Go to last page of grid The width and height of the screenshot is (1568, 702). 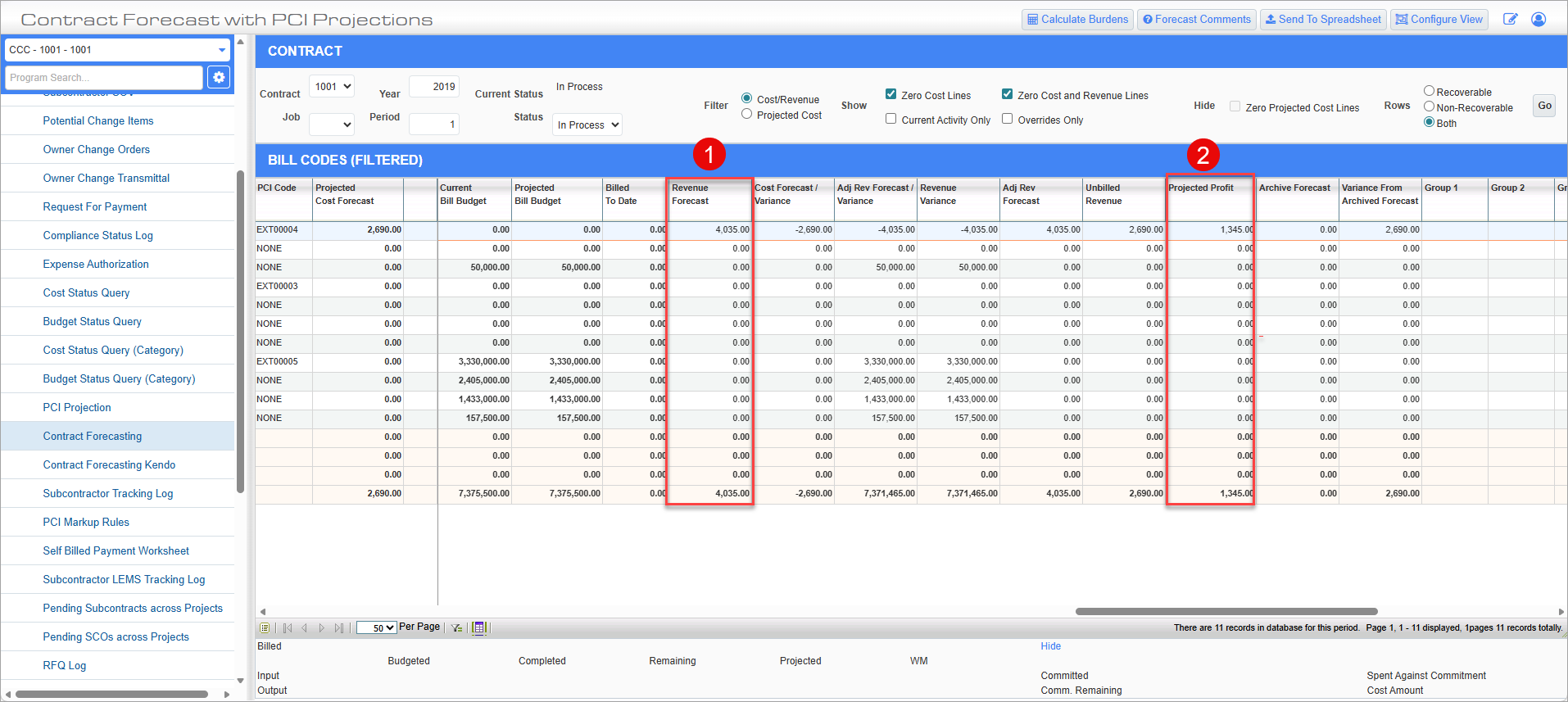pos(338,627)
